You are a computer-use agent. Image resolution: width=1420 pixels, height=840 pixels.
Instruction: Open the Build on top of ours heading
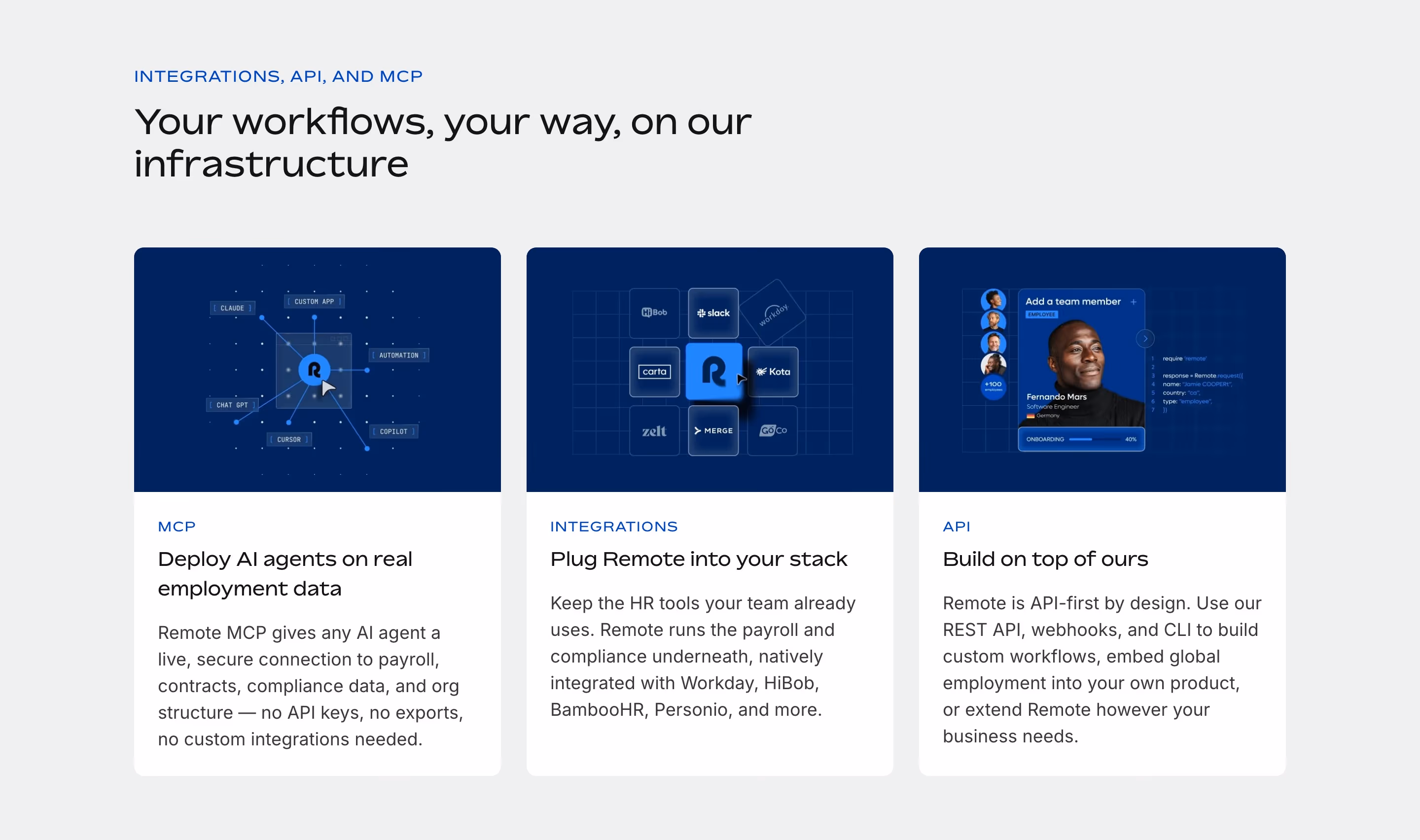pos(1045,559)
